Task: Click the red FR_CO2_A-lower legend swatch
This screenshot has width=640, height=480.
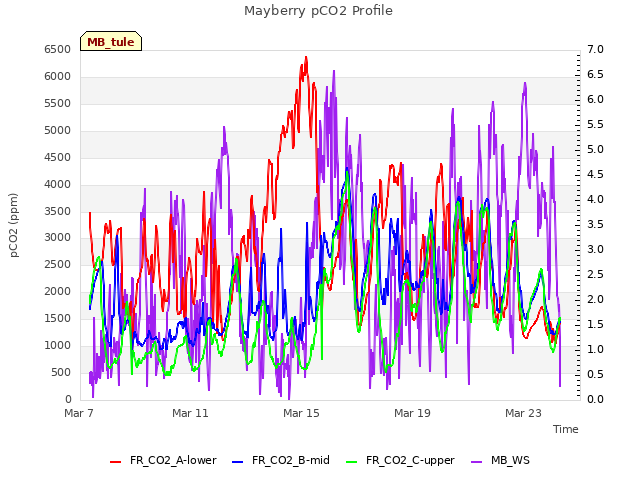Action: [116, 462]
